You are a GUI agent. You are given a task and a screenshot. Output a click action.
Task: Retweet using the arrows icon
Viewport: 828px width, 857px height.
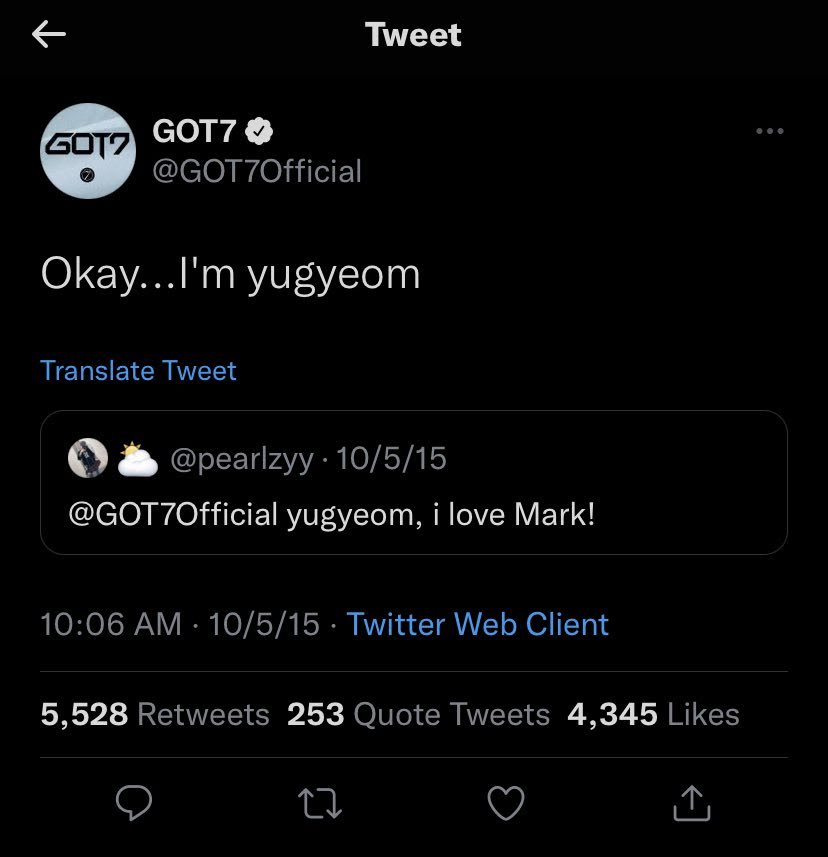[x=320, y=802]
